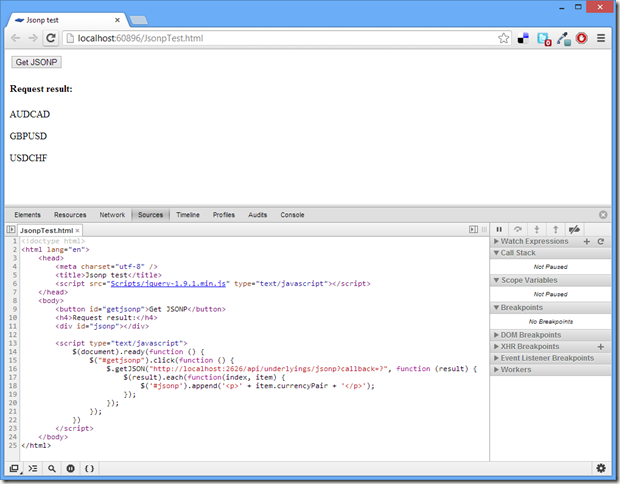Viewport: 620px width, 484px height.
Task: Select the AUDCAD result text
Action: (x=30, y=114)
